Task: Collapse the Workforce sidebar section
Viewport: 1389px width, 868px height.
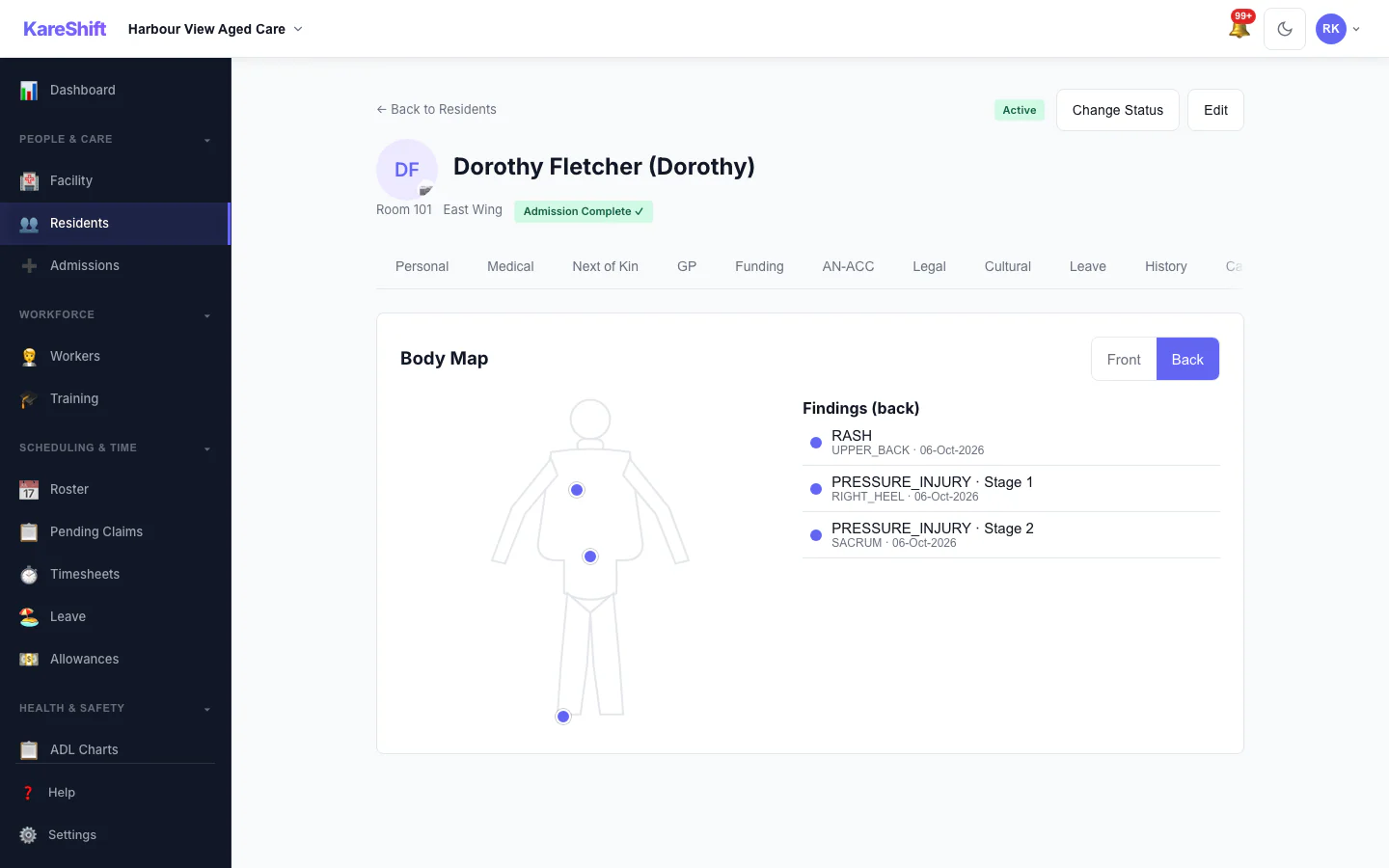Action: [x=116, y=315]
